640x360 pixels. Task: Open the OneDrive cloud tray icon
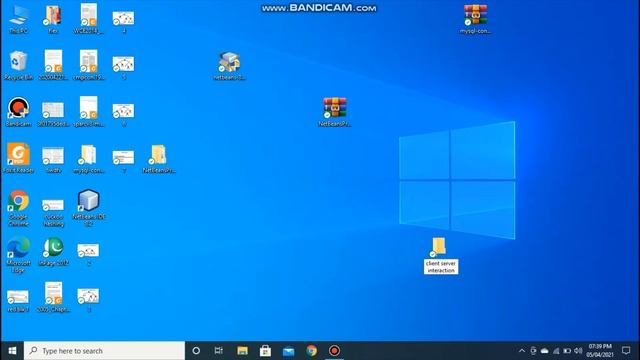point(544,351)
